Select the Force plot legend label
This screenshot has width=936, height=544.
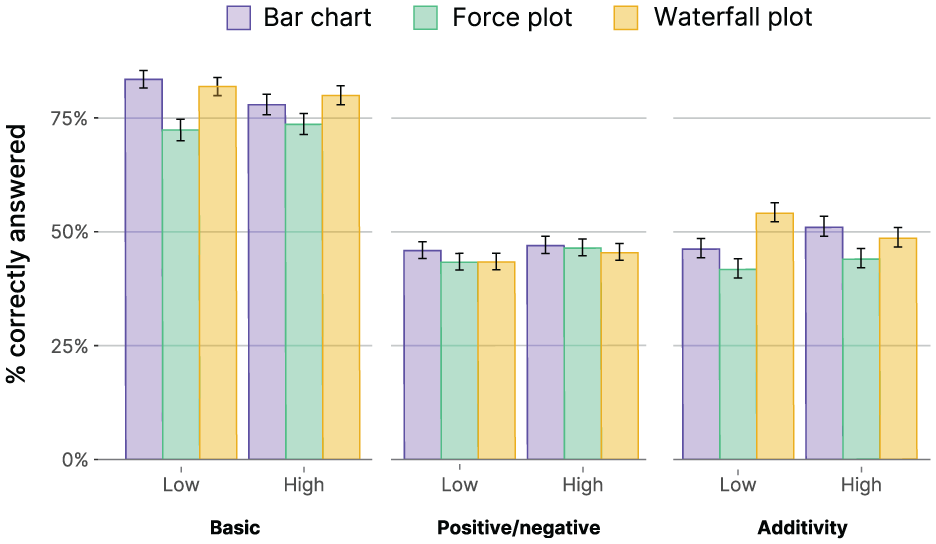click(512, 17)
